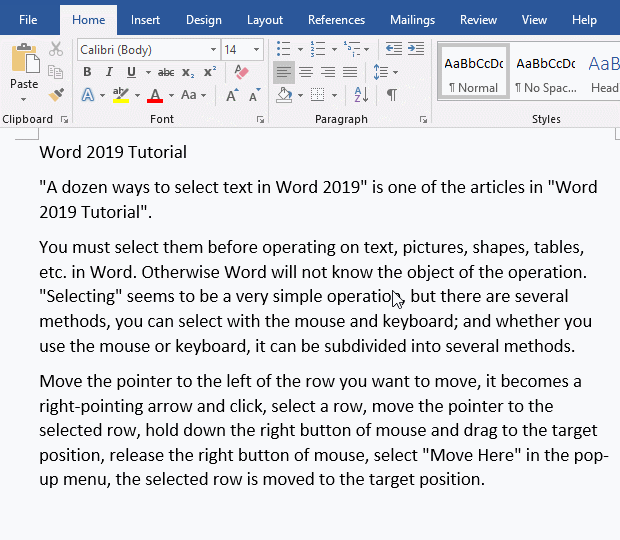Screen dimensions: 620x540
Task: Apply the No Spacing style
Action: 546,72
